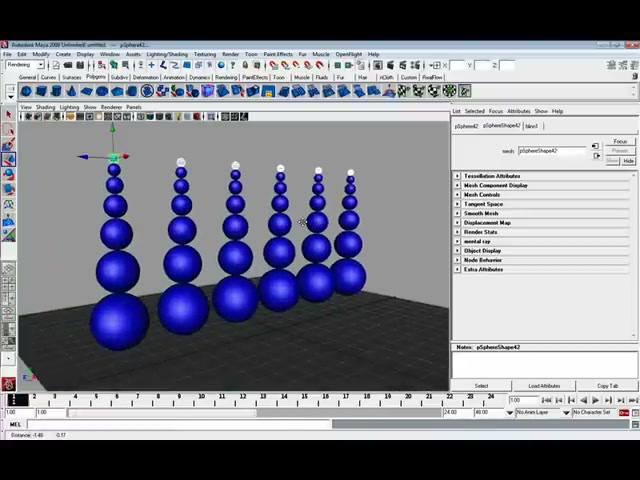
Task: Click the blue sphere icon in status line
Action: (221, 65)
